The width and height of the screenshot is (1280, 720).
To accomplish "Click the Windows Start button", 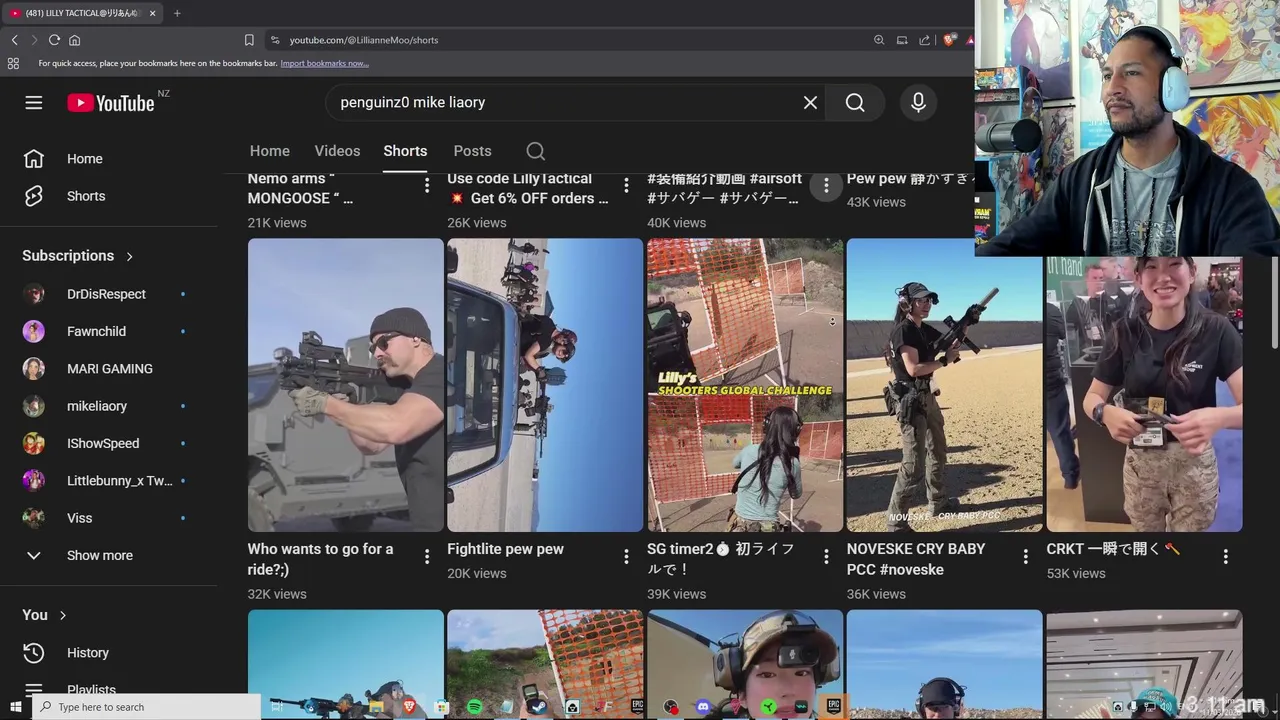I will tap(16, 707).
